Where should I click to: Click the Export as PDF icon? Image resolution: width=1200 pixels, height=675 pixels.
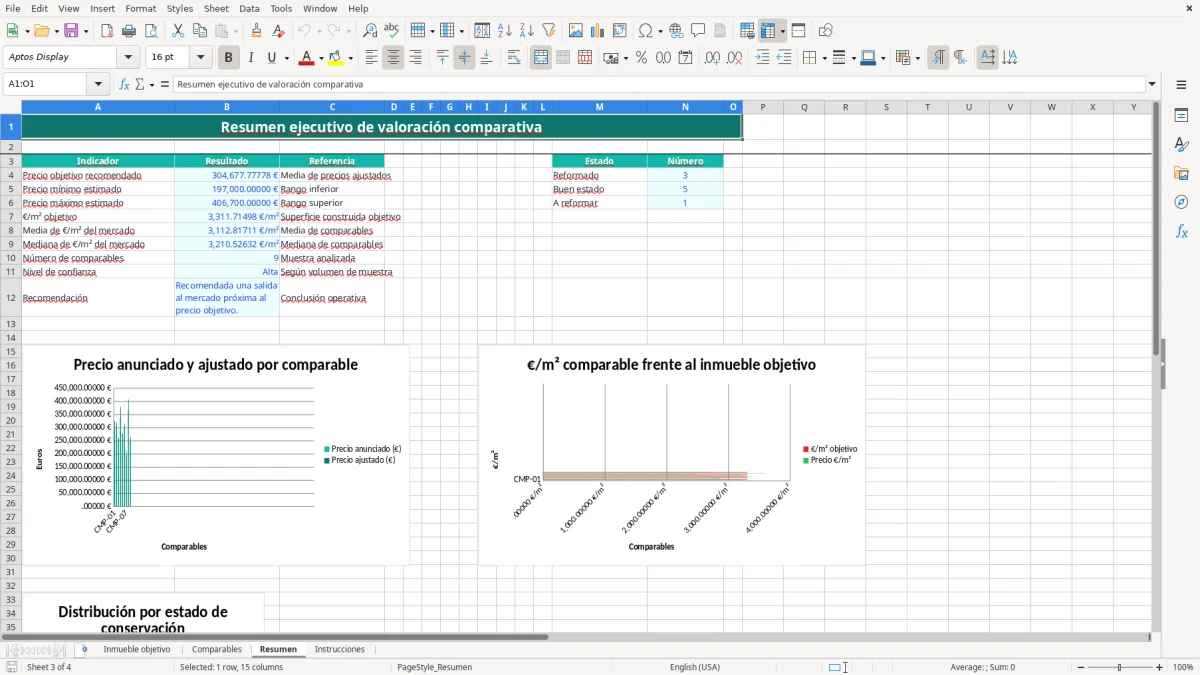(x=107, y=31)
